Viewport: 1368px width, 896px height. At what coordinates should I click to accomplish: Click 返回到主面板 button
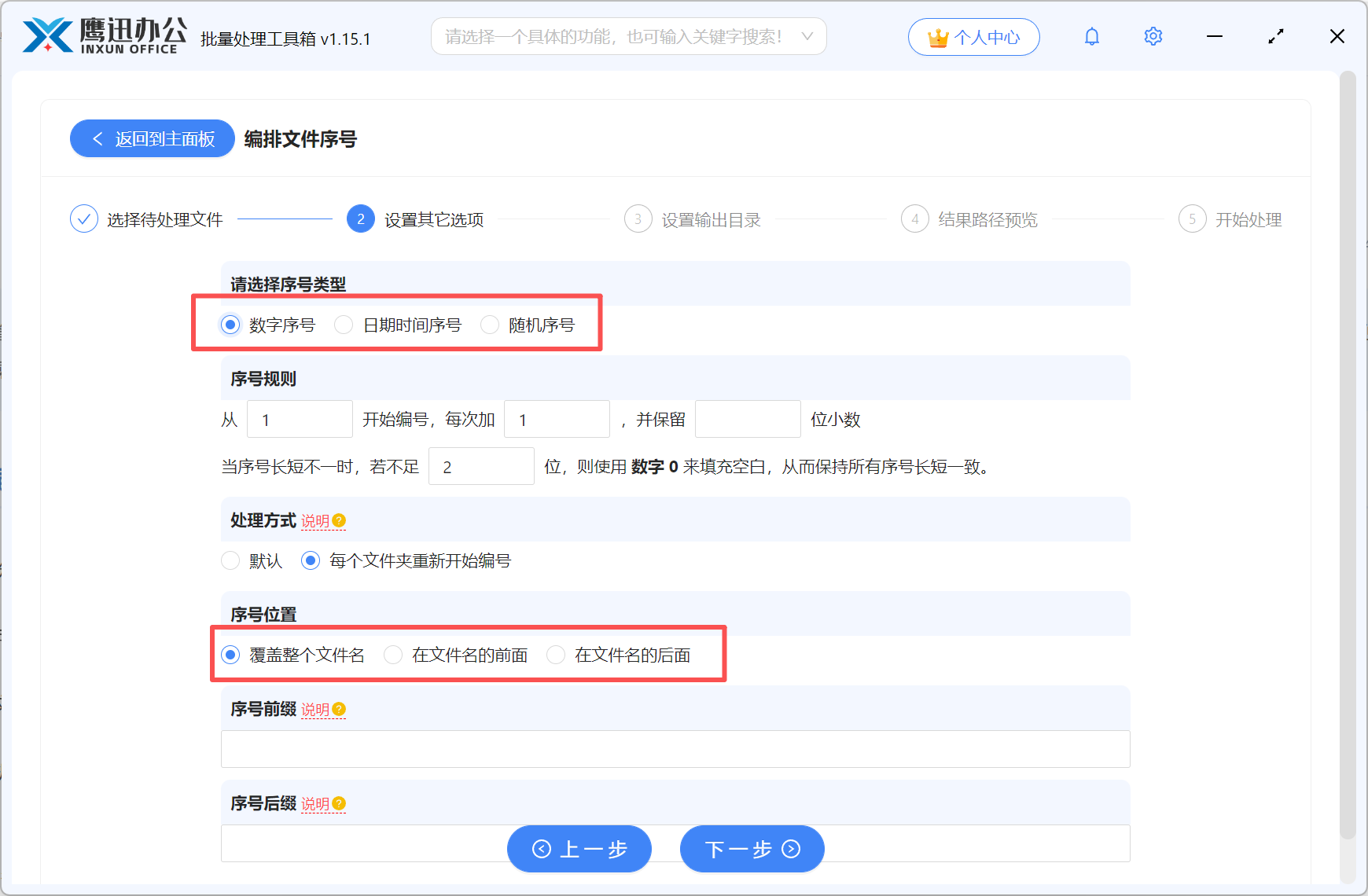tap(153, 138)
